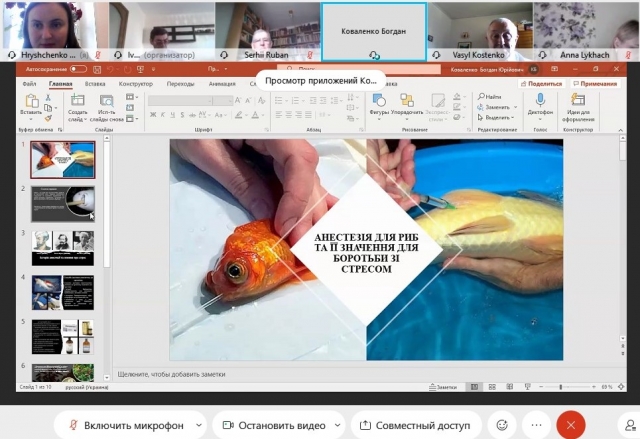Toggle the AutoSave (Автосохранение) switch
This screenshot has height=439, width=640.
click(x=77, y=70)
